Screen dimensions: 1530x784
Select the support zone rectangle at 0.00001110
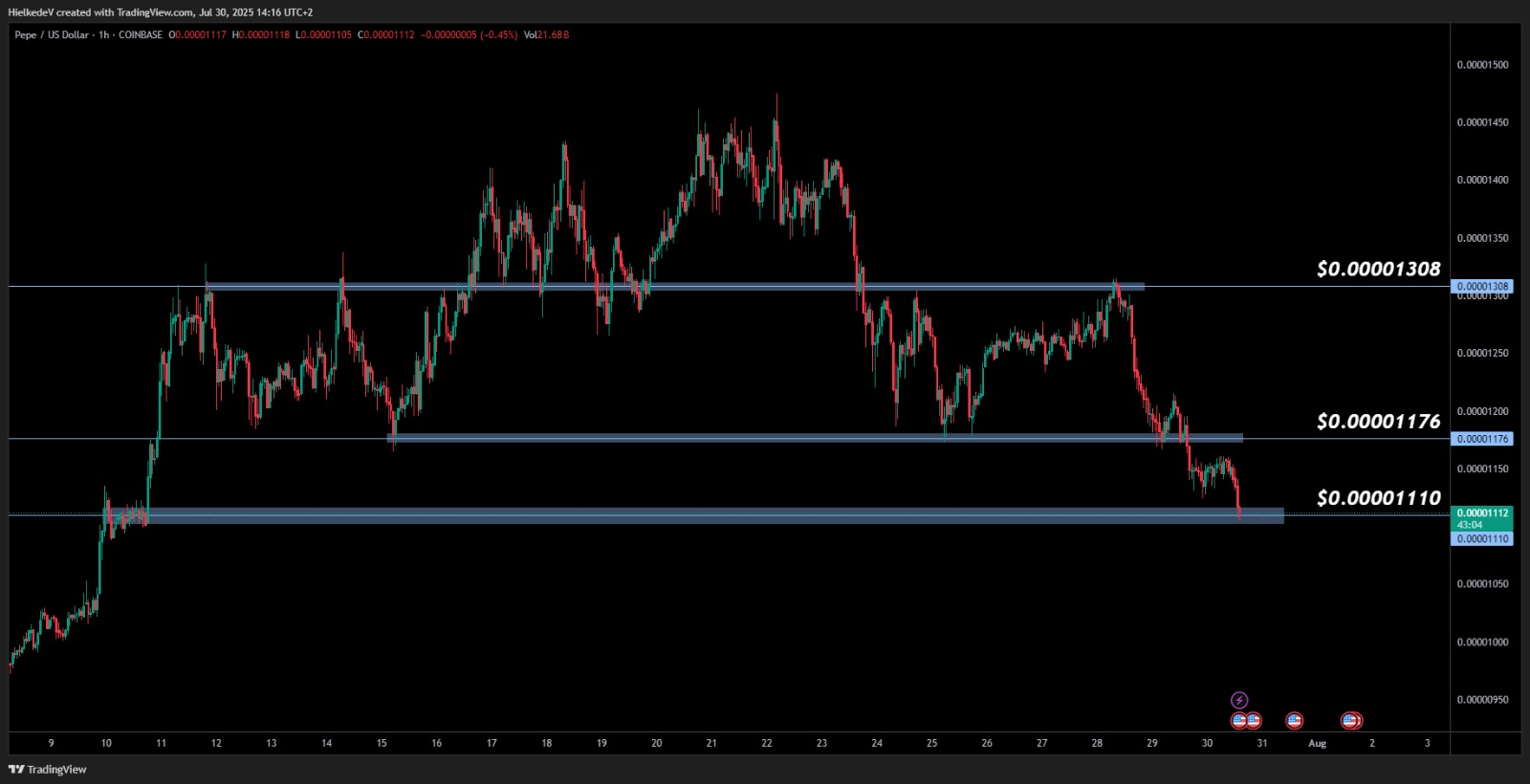coord(693,515)
